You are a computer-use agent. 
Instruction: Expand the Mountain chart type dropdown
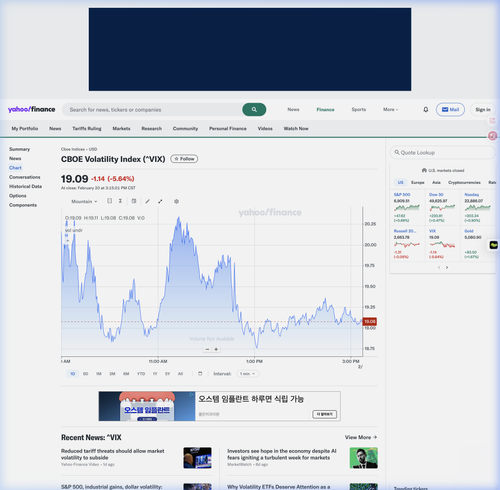click(x=84, y=201)
